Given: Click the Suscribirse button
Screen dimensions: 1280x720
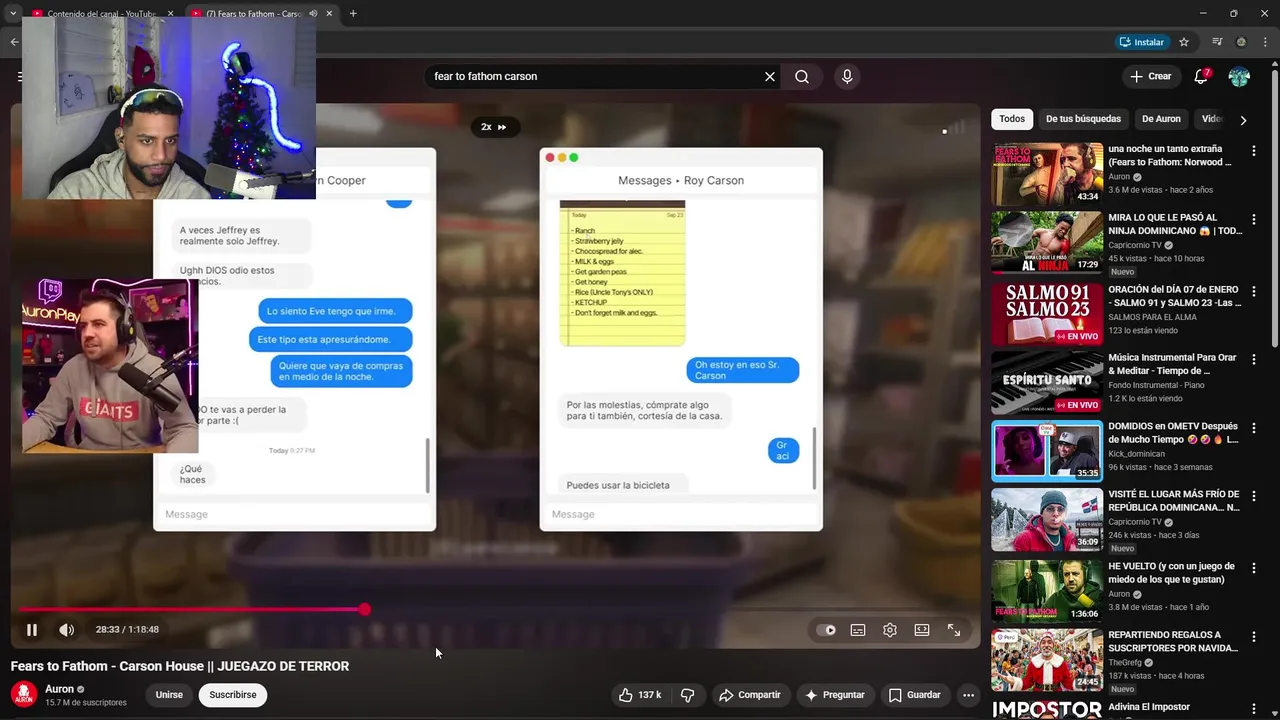Looking at the screenshot, I should point(233,695).
